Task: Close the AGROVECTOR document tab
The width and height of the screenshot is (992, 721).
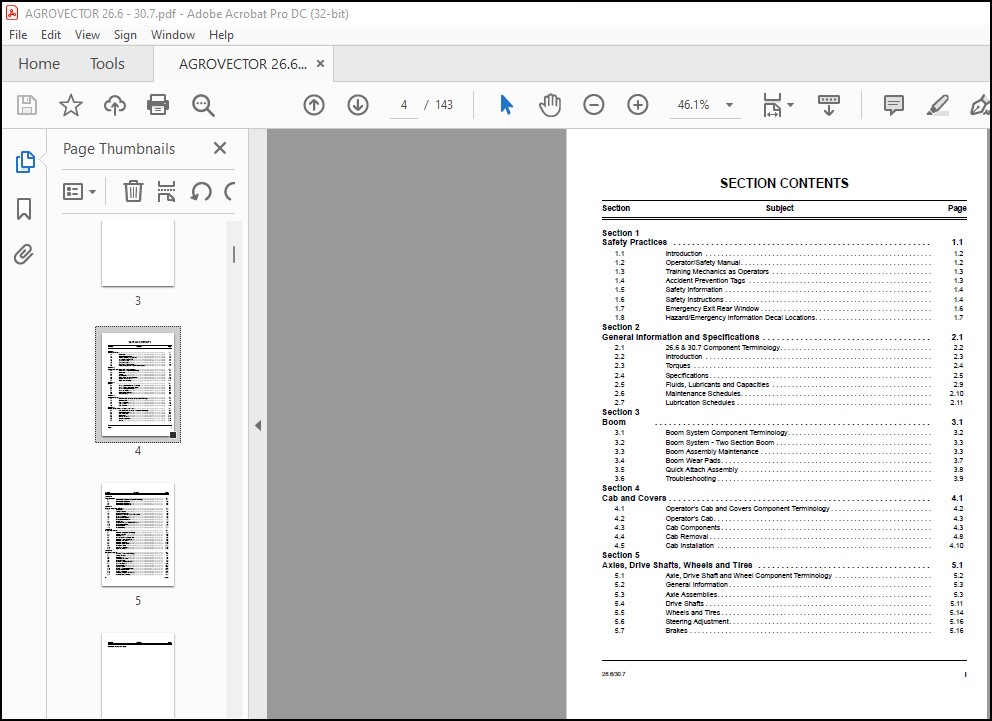Action: tap(320, 64)
